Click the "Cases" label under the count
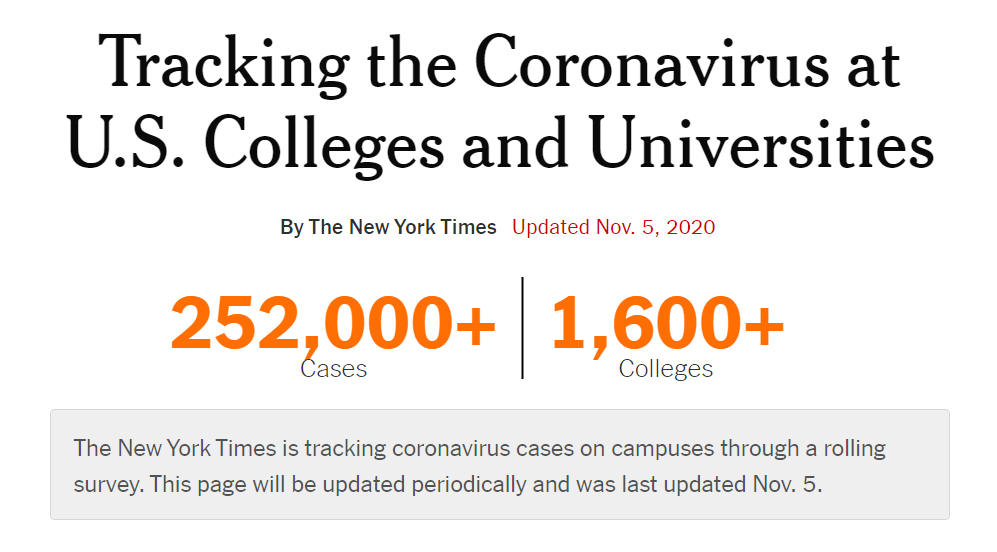997x552 pixels. pyautogui.click(x=333, y=369)
